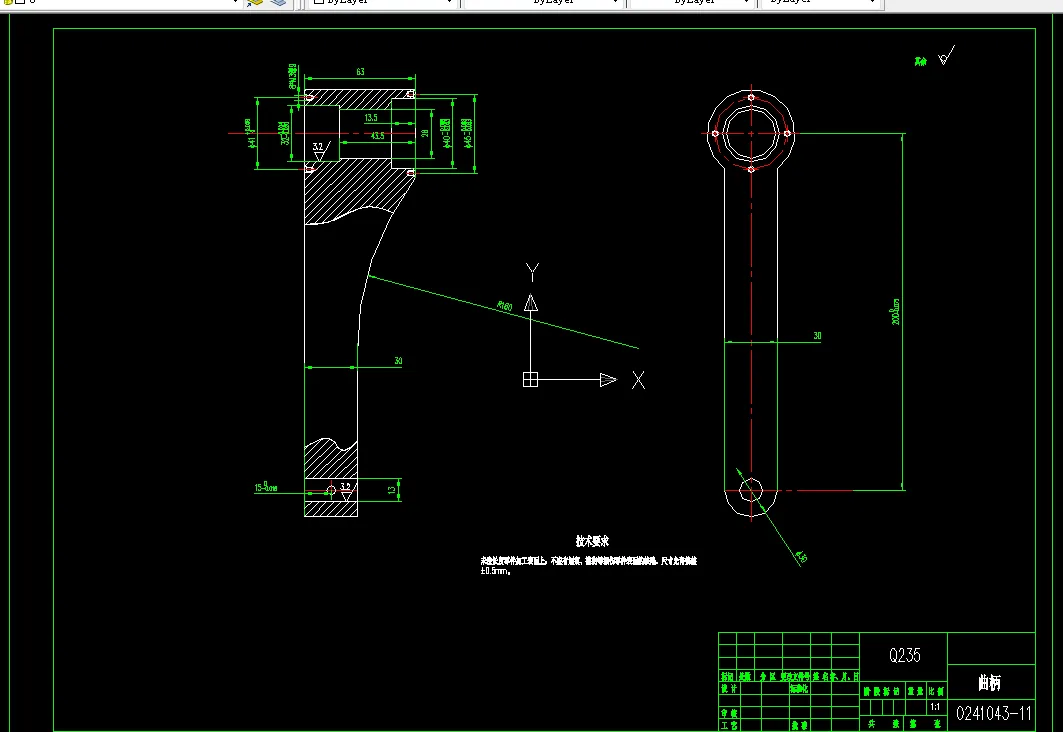Select the 30 dimension in front view
The image size is (1063, 732).
point(817,336)
